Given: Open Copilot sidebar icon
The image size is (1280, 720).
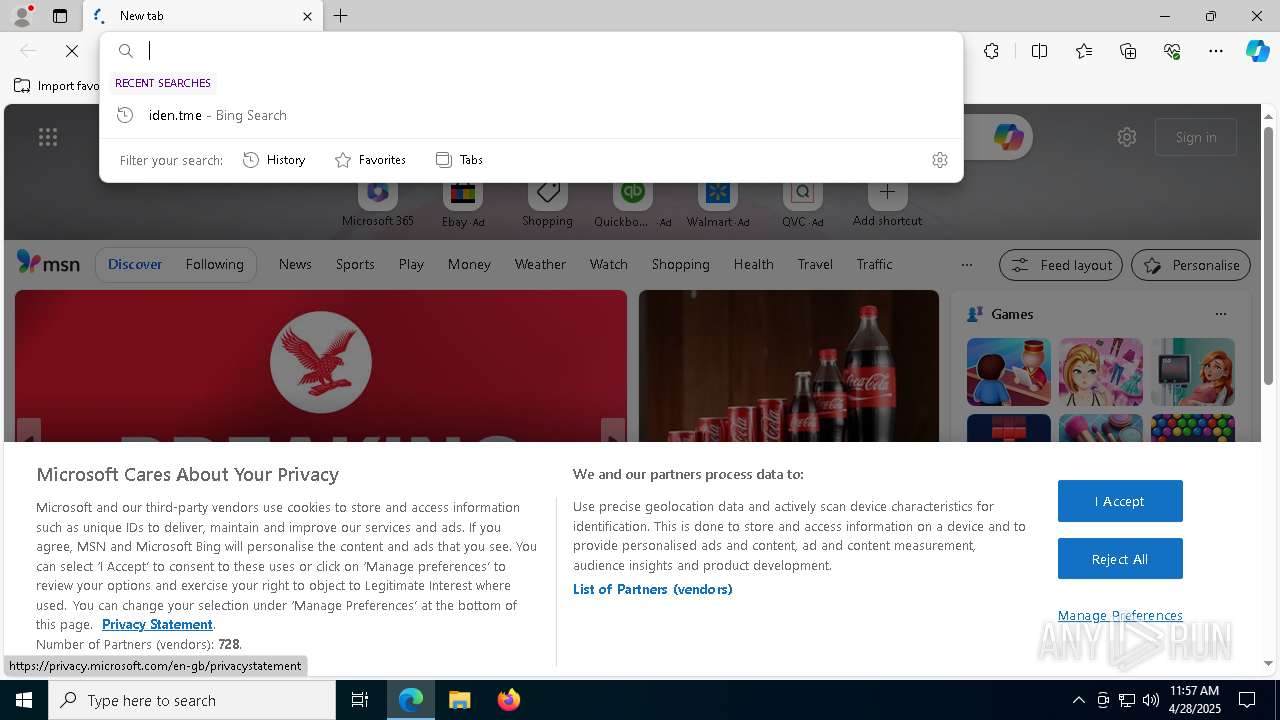Looking at the screenshot, I should [x=1257, y=51].
